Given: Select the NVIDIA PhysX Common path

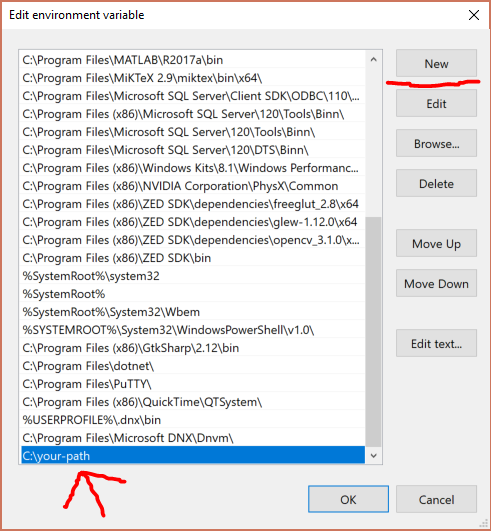Looking at the screenshot, I should click(192, 186).
